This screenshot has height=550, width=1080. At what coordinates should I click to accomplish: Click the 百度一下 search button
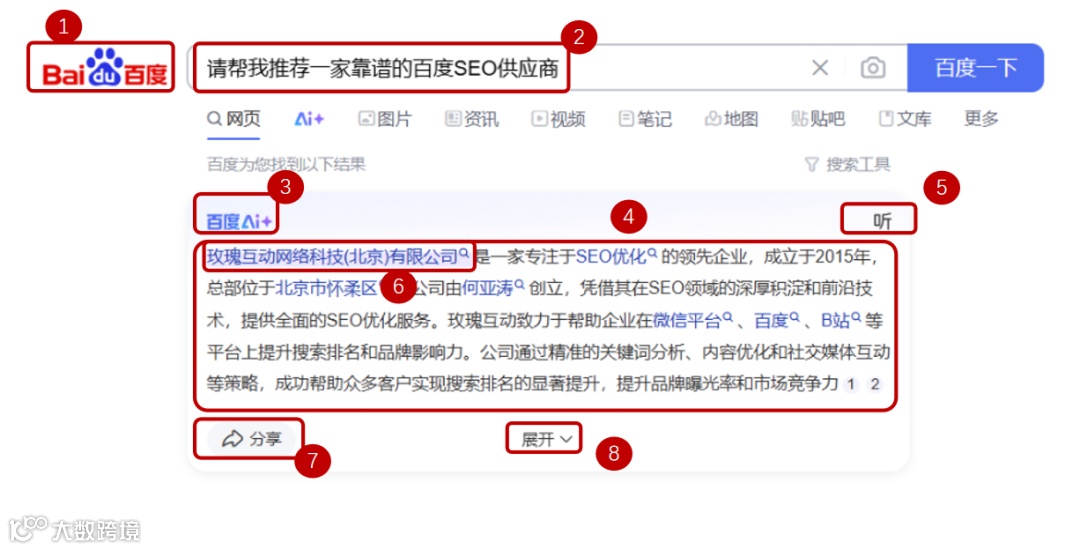[x=975, y=67]
